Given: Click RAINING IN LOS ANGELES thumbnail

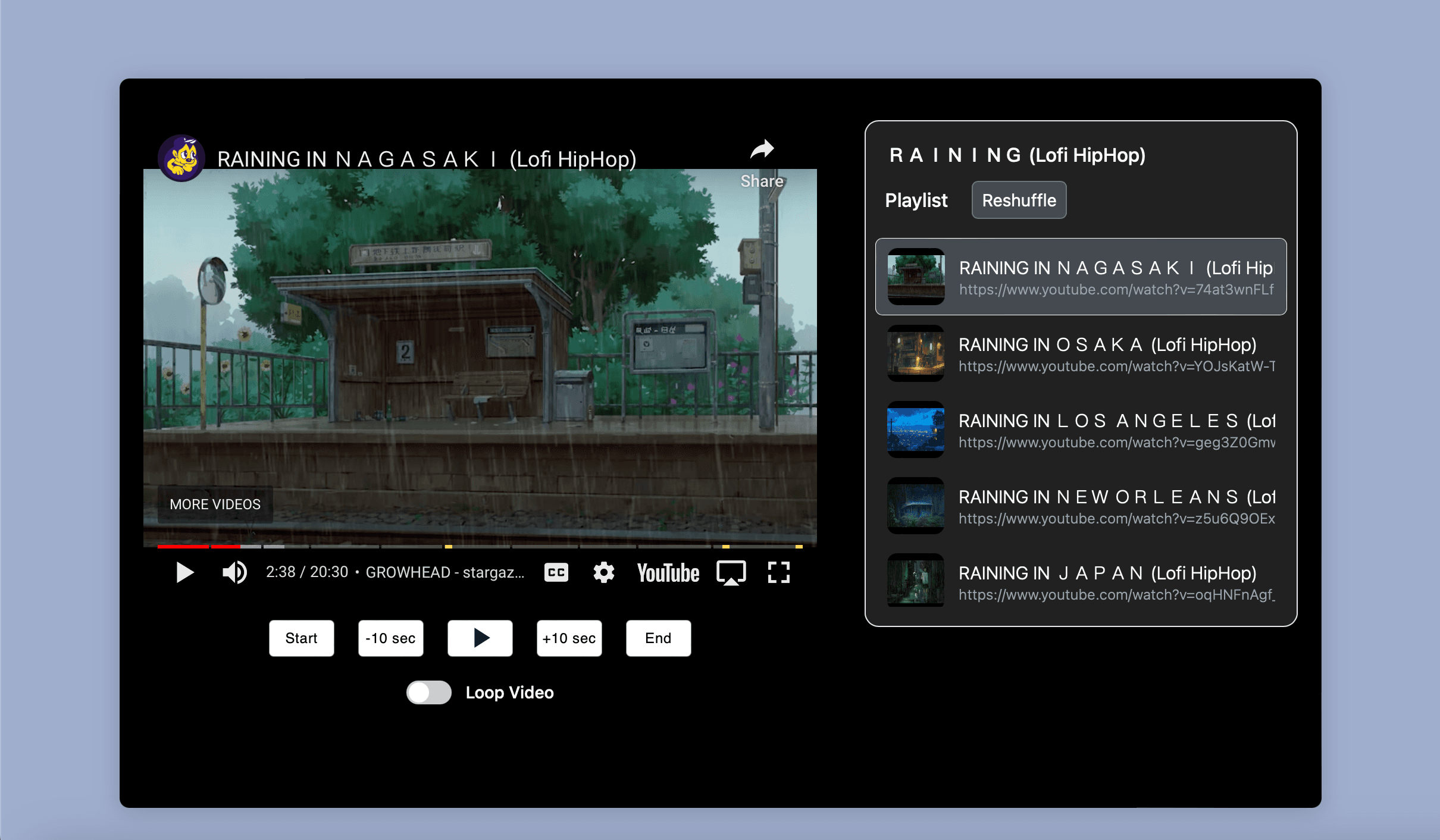Looking at the screenshot, I should click(x=915, y=430).
